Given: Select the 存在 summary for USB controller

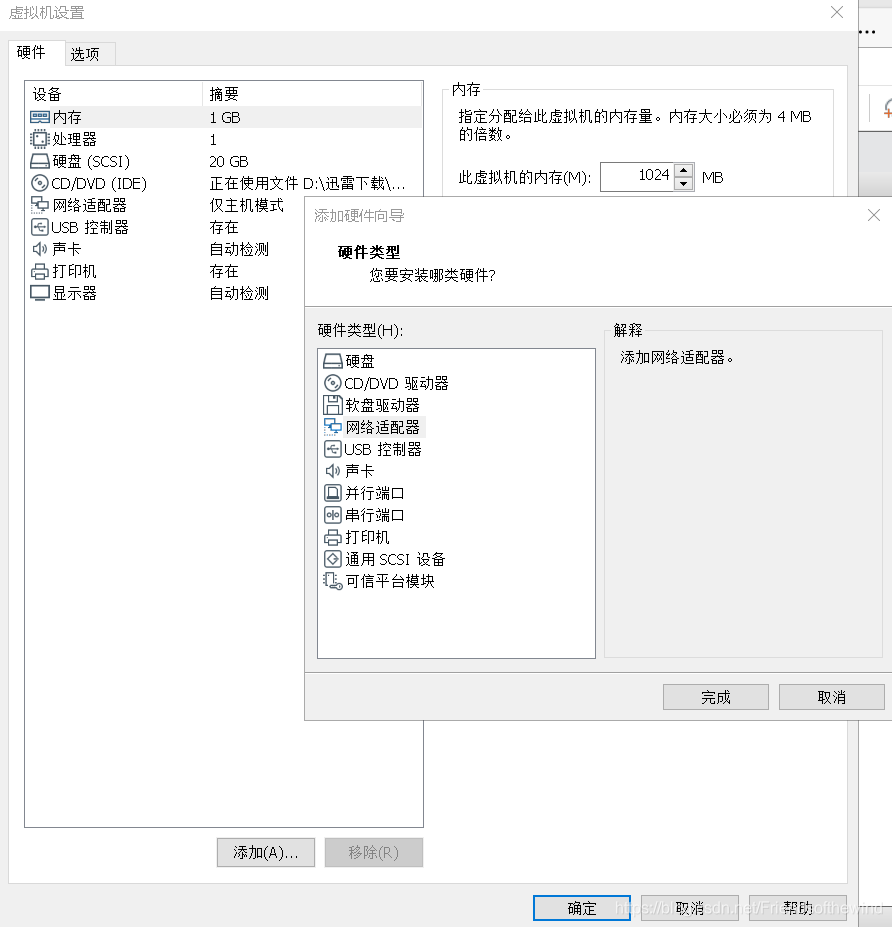Looking at the screenshot, I should (x=224, y=227).
